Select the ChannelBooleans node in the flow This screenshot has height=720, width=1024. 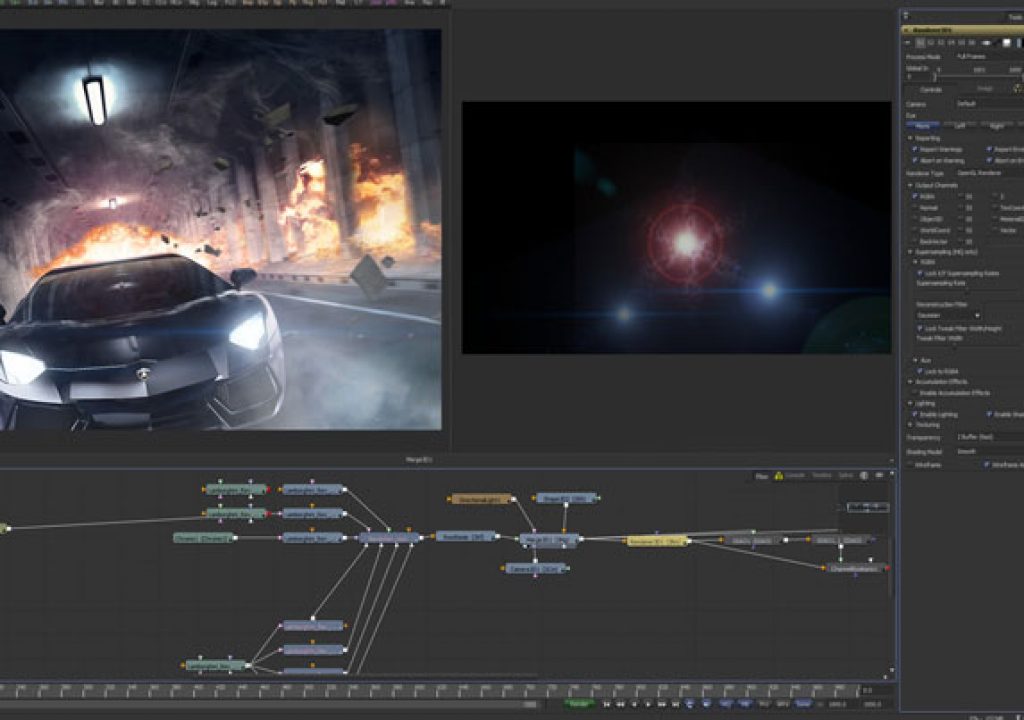point(856,568)
